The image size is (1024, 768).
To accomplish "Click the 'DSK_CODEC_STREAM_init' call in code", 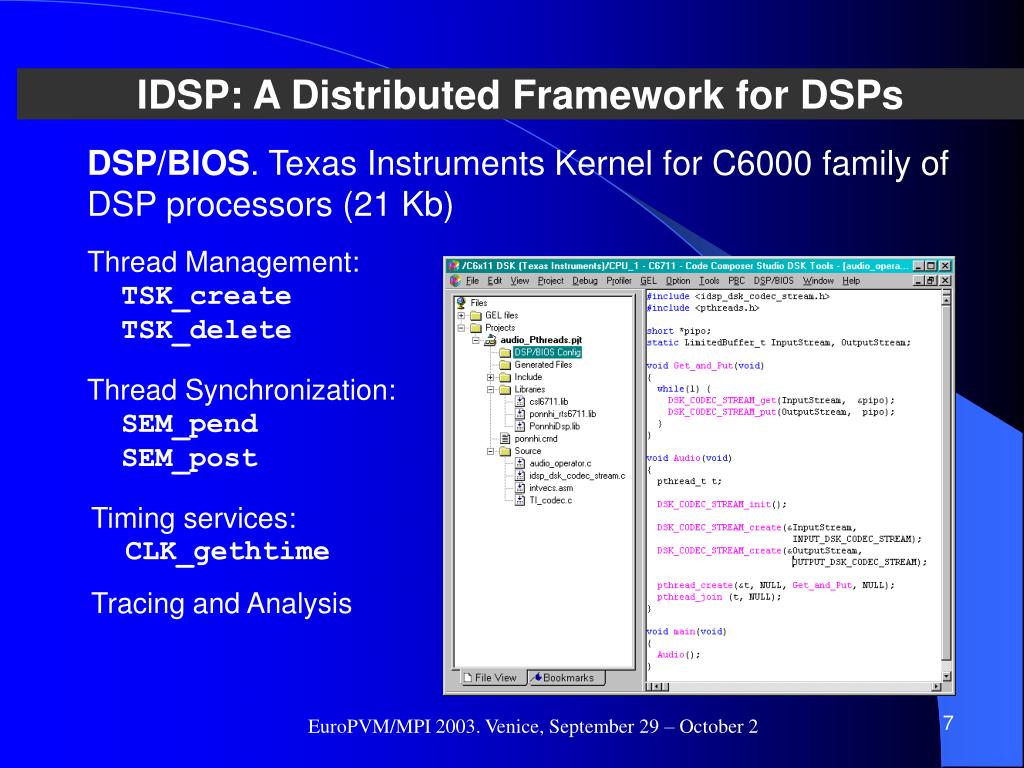I will [714, 505].
